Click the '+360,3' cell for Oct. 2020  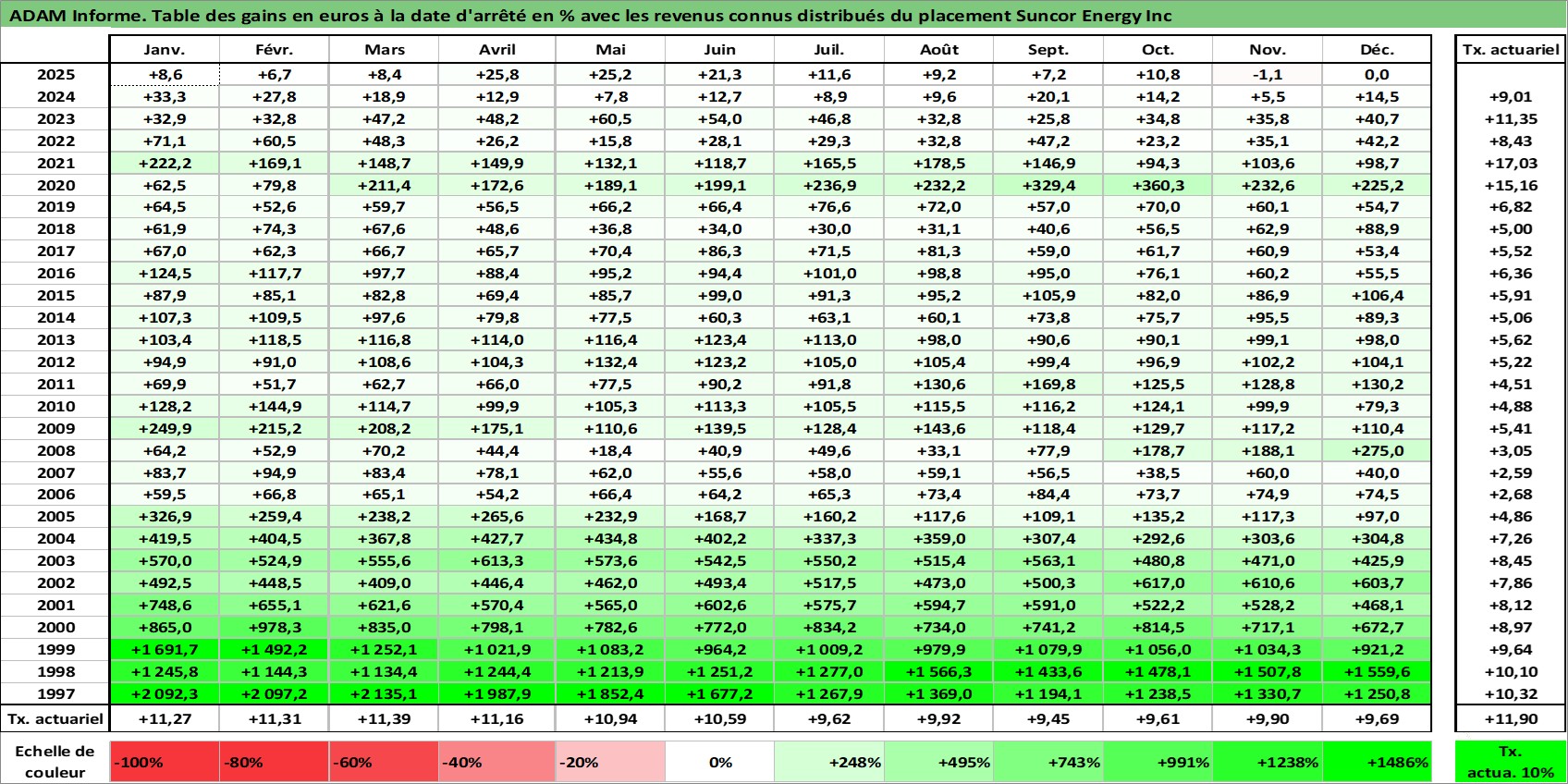[x=1158, y=185]
